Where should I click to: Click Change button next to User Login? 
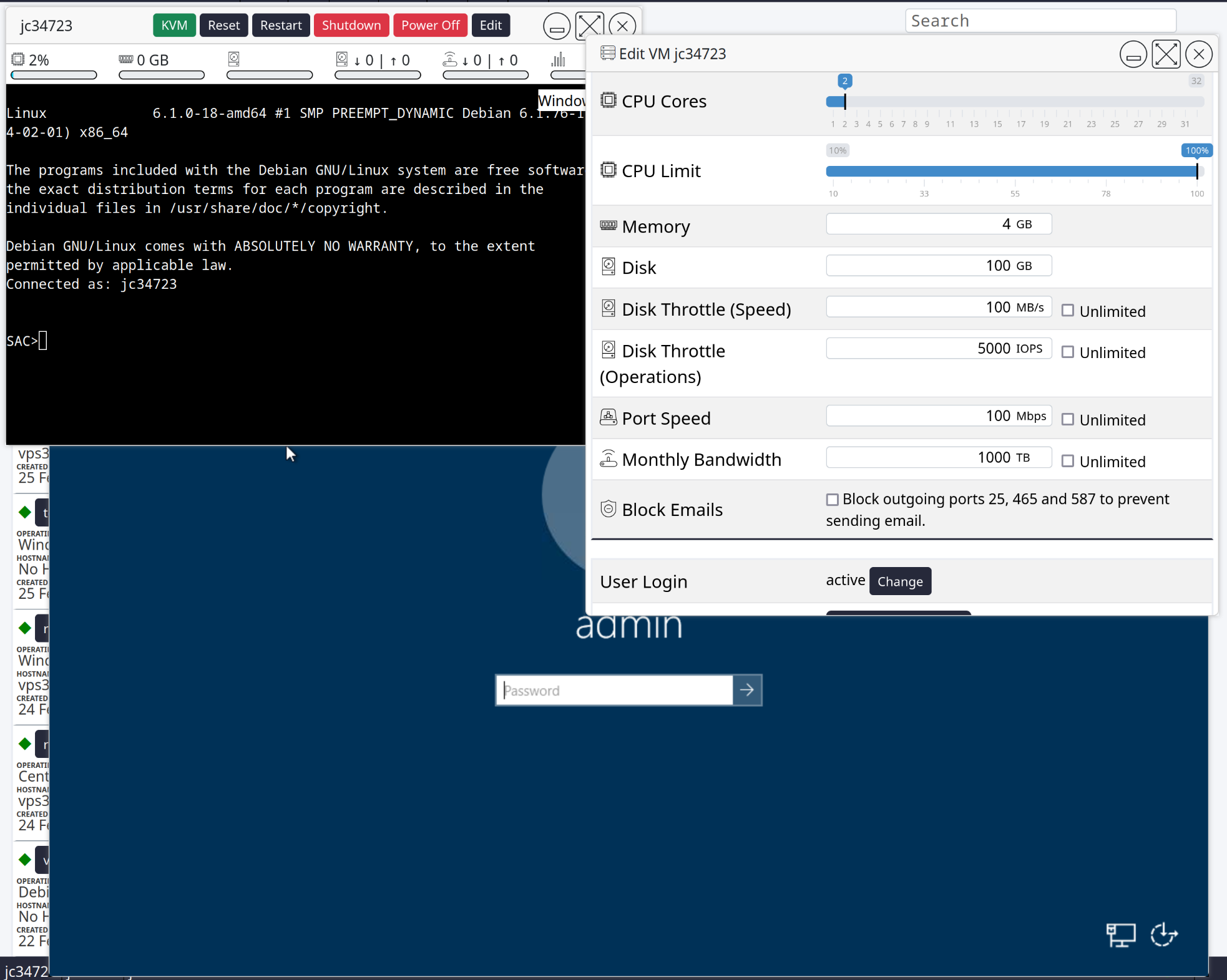pyautogui.click(x=900, y=581)
